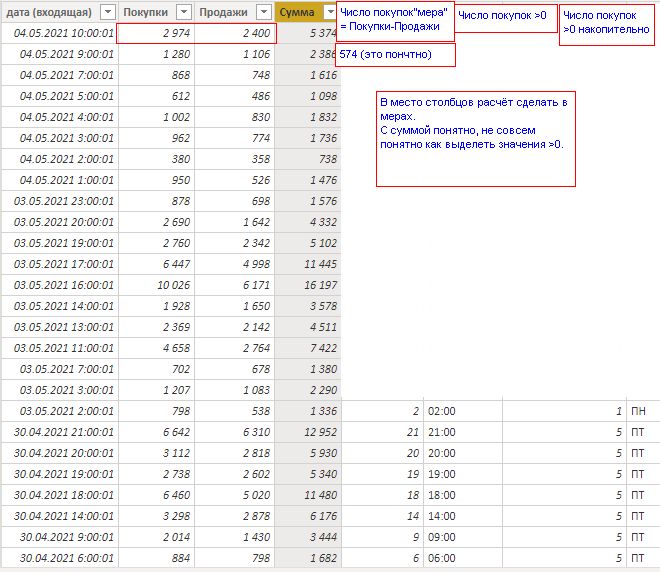Viewport: 660px width, 572px height.
Task: Click the ПТ cell in the 14:00 row
Action: coord(643,516)
